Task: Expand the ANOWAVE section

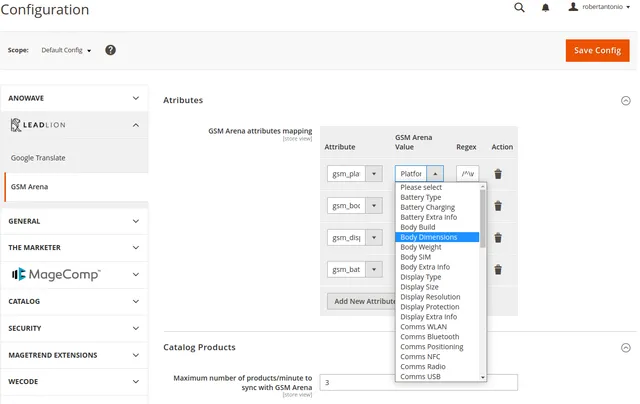Action: (74, 98)
